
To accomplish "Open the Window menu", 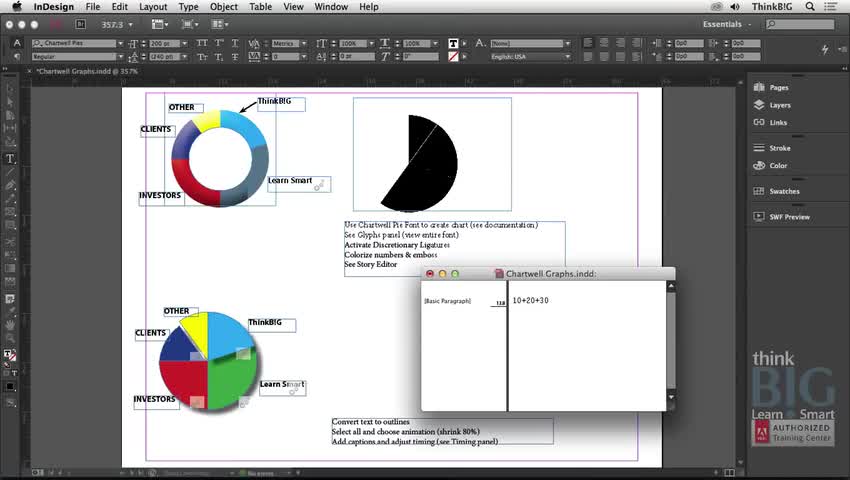I will pyautogui.click(x=331, y=7).
